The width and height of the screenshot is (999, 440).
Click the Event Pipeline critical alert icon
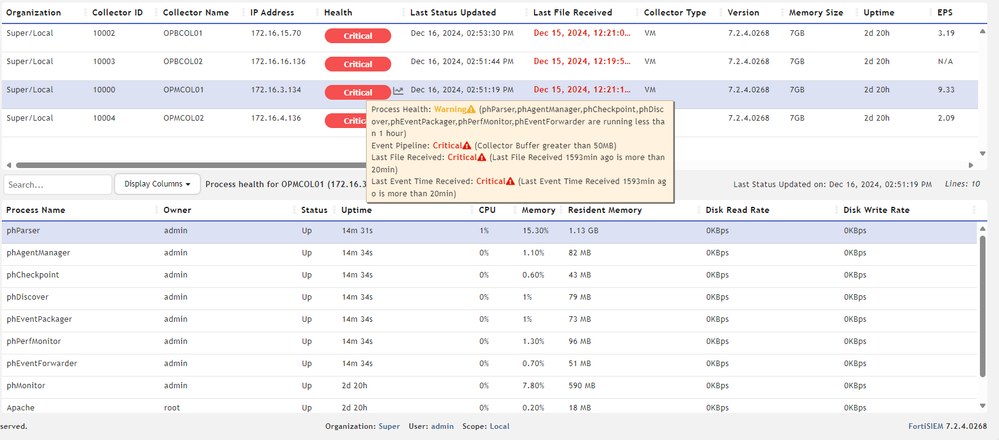pyautogui.click(x=467, y=145)
